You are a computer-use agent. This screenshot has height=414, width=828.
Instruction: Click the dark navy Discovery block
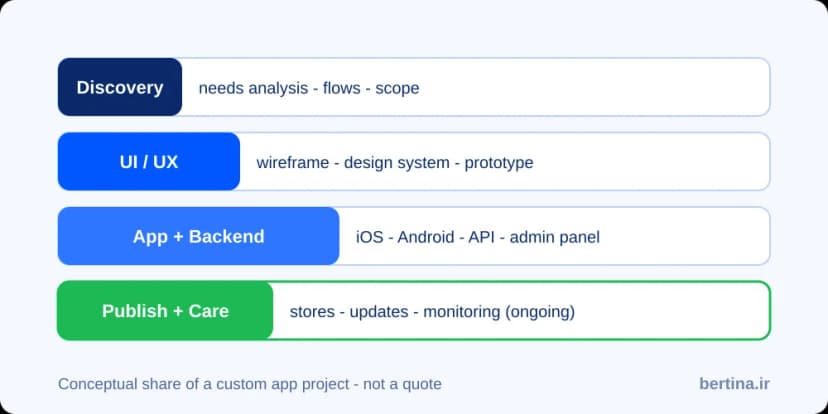(120, 87)
